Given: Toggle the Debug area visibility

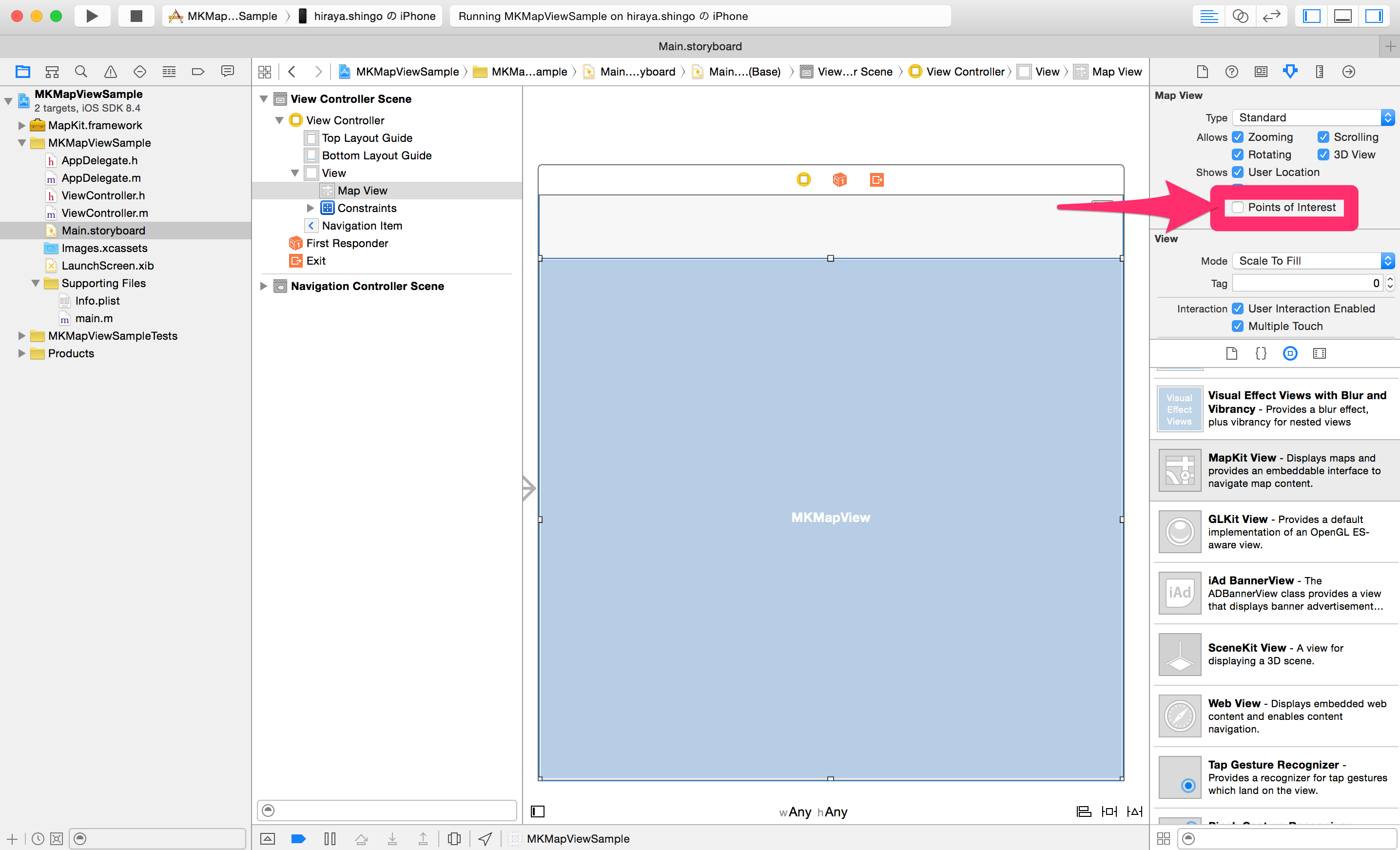Looking at the screenshot, I should [x=1342, y=16].
